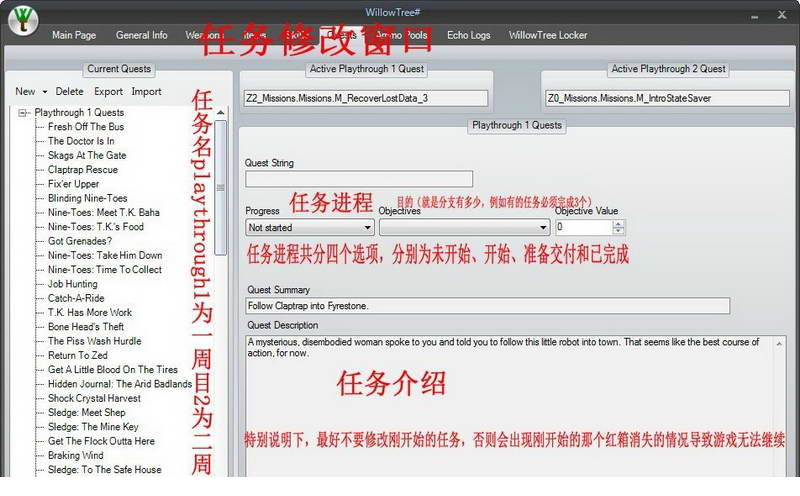
Task: Click the Quest String input field
Action: (x=359, y=179)
